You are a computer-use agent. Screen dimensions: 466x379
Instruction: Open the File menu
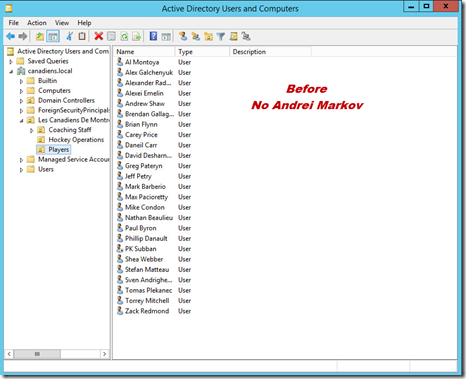[14, 23]
